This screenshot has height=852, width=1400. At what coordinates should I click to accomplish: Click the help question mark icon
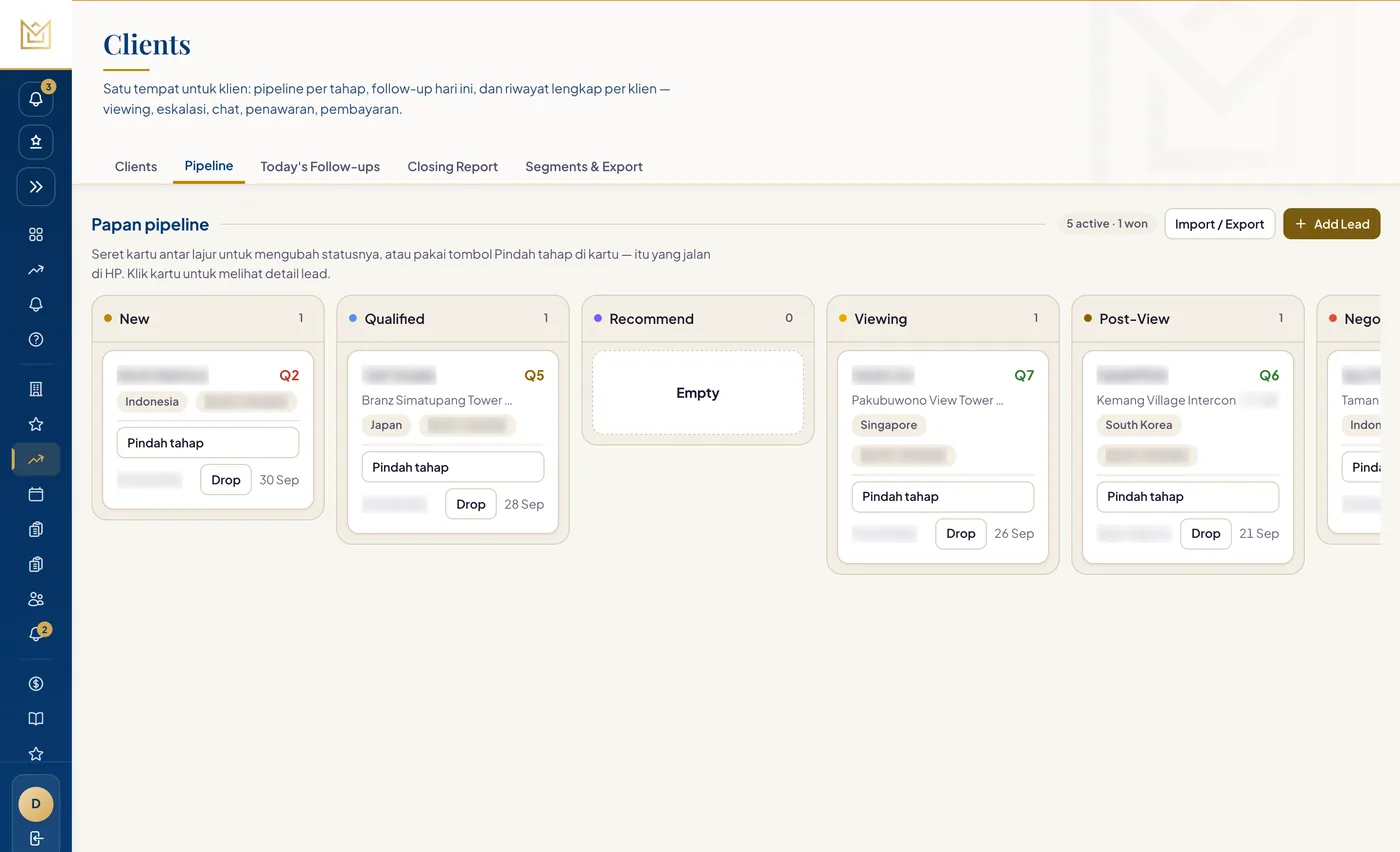tap(36, 339)
